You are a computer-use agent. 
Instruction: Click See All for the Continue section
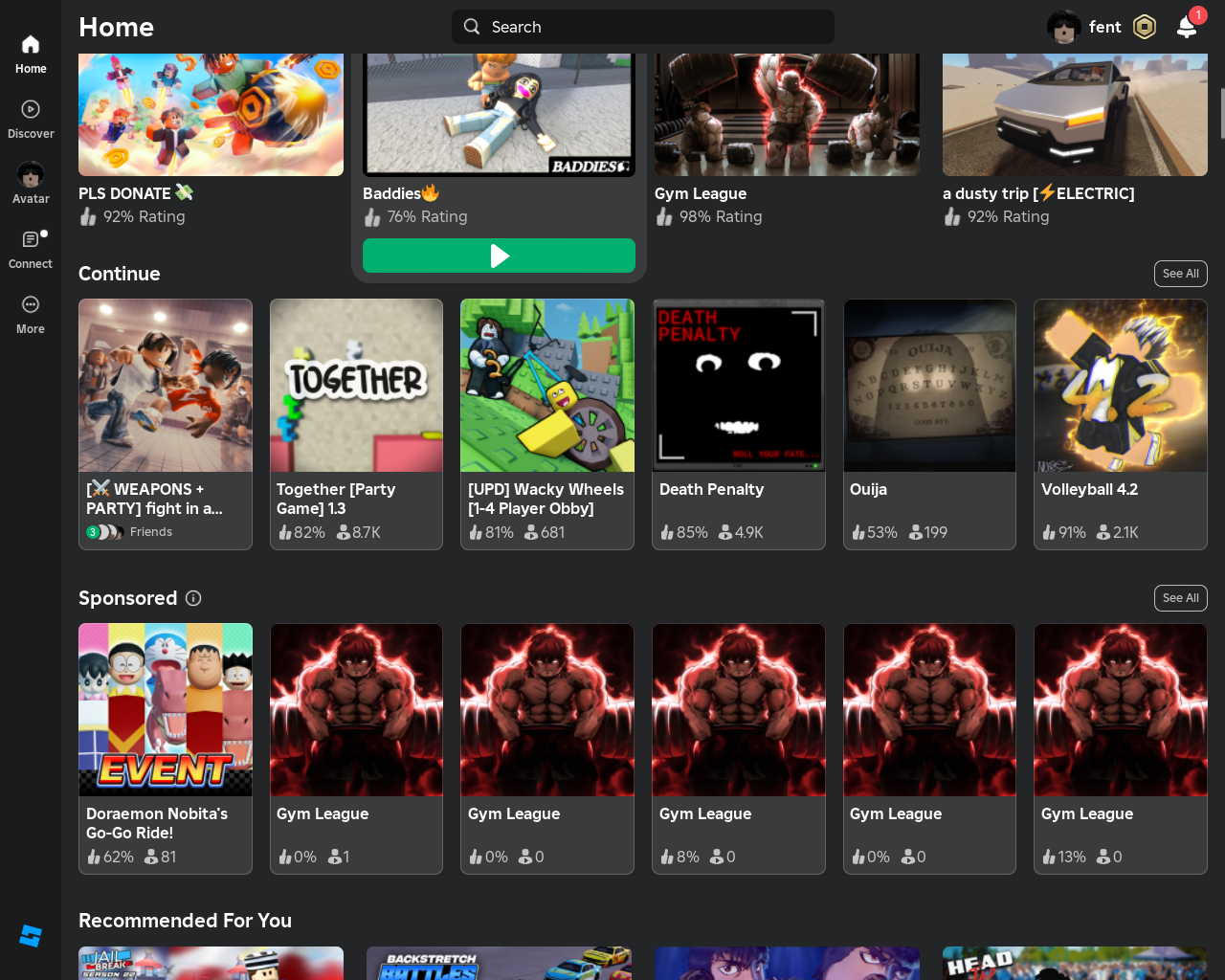point(1180,274)
